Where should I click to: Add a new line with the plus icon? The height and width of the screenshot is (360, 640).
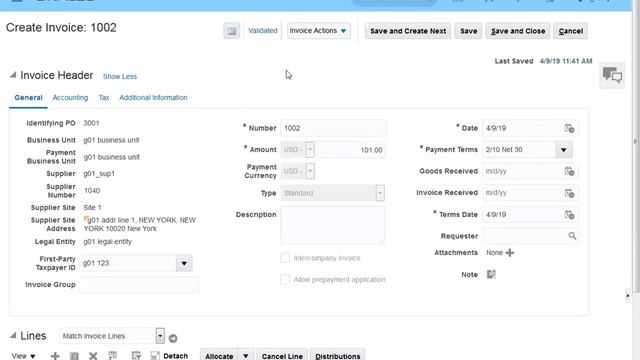tap(55, 356)
